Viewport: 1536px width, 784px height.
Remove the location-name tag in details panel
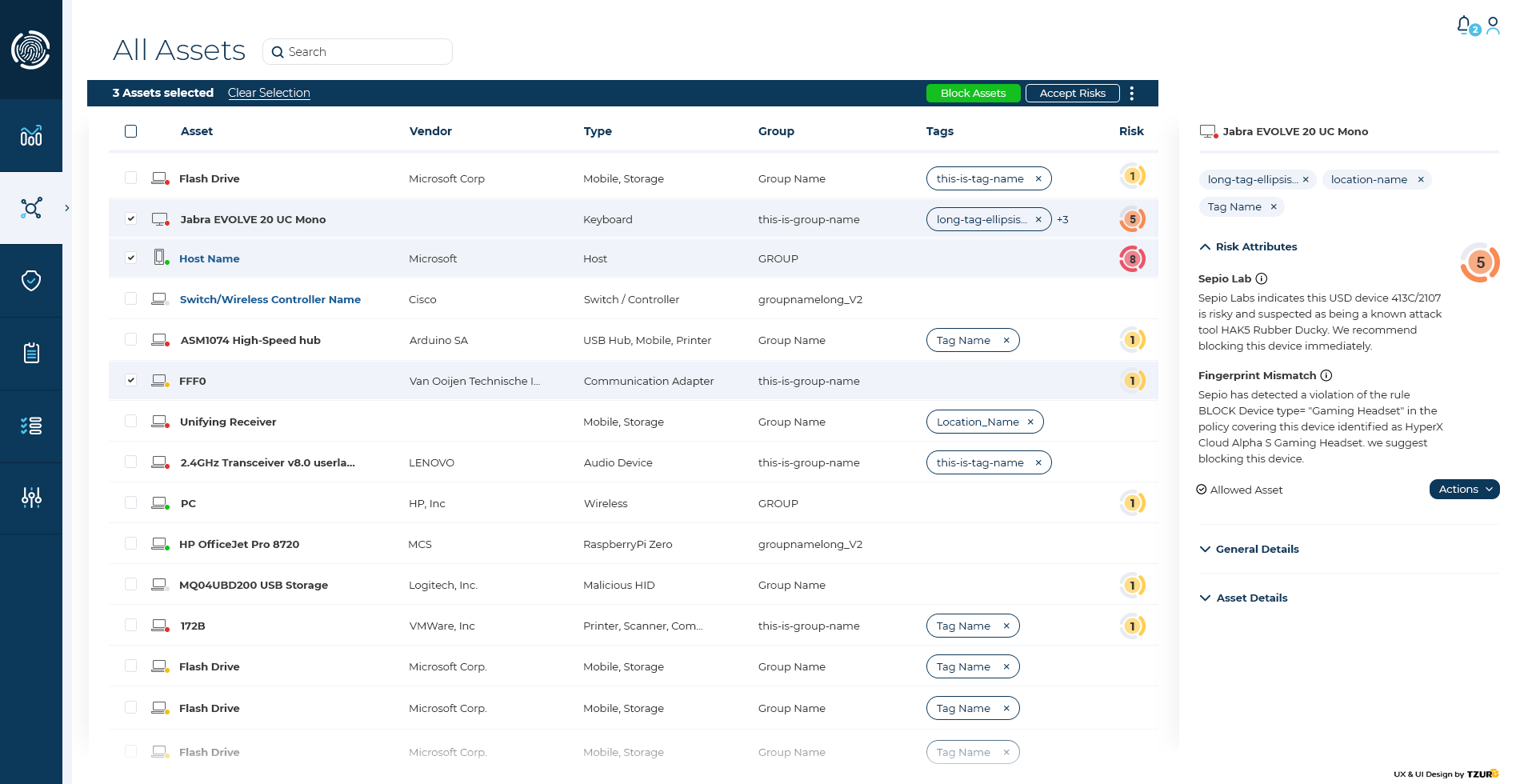tap(1421, 179)
